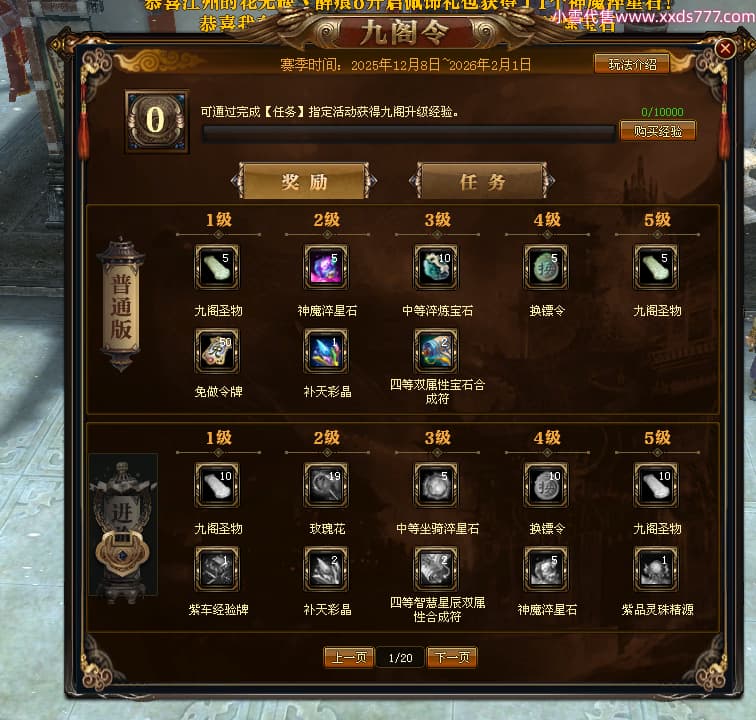Click the 换镖令 icon in 普通版 row

pos(546,267)
